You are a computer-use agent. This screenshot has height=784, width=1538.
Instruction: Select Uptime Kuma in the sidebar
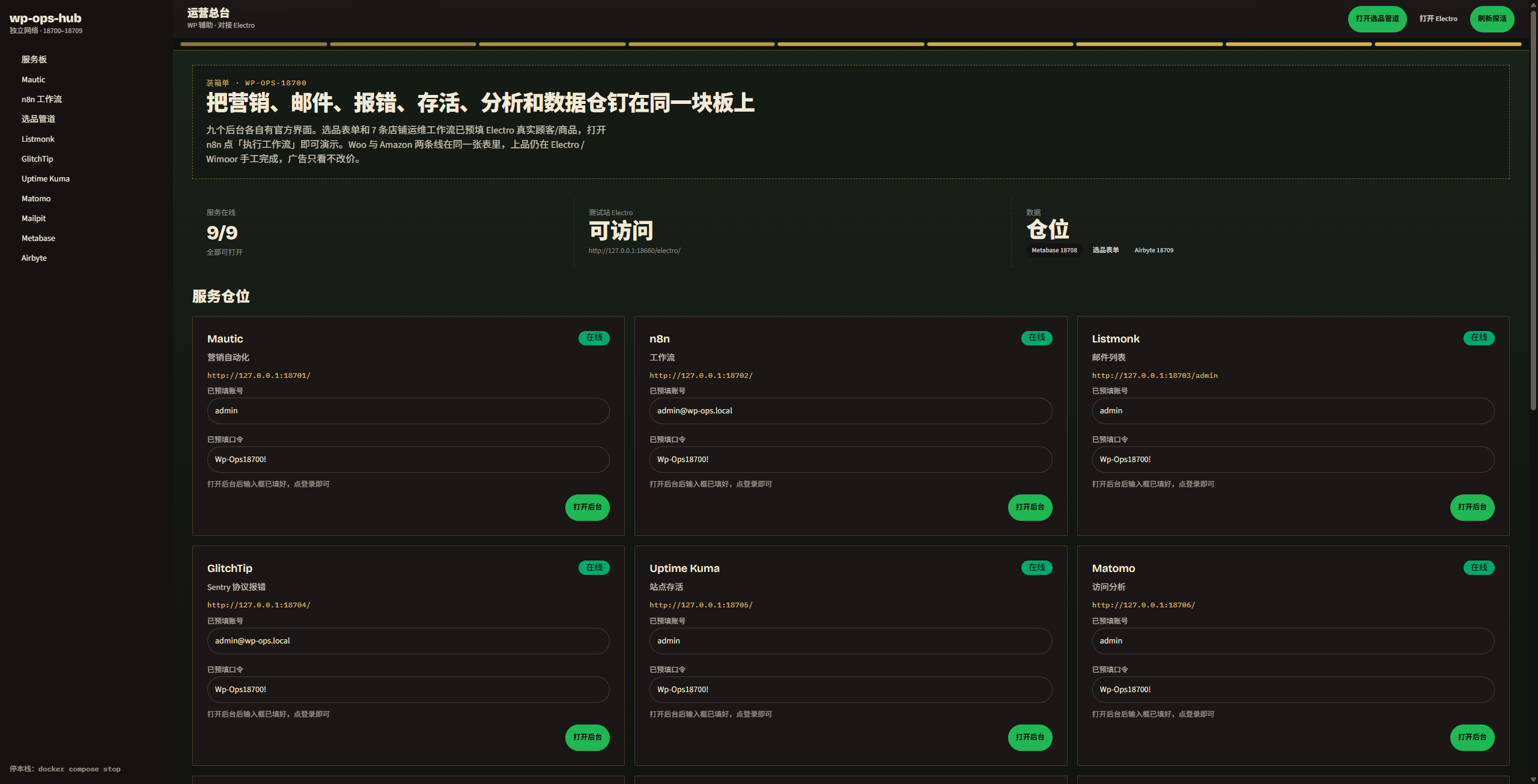pyautogui.click(x=46, y=178)
